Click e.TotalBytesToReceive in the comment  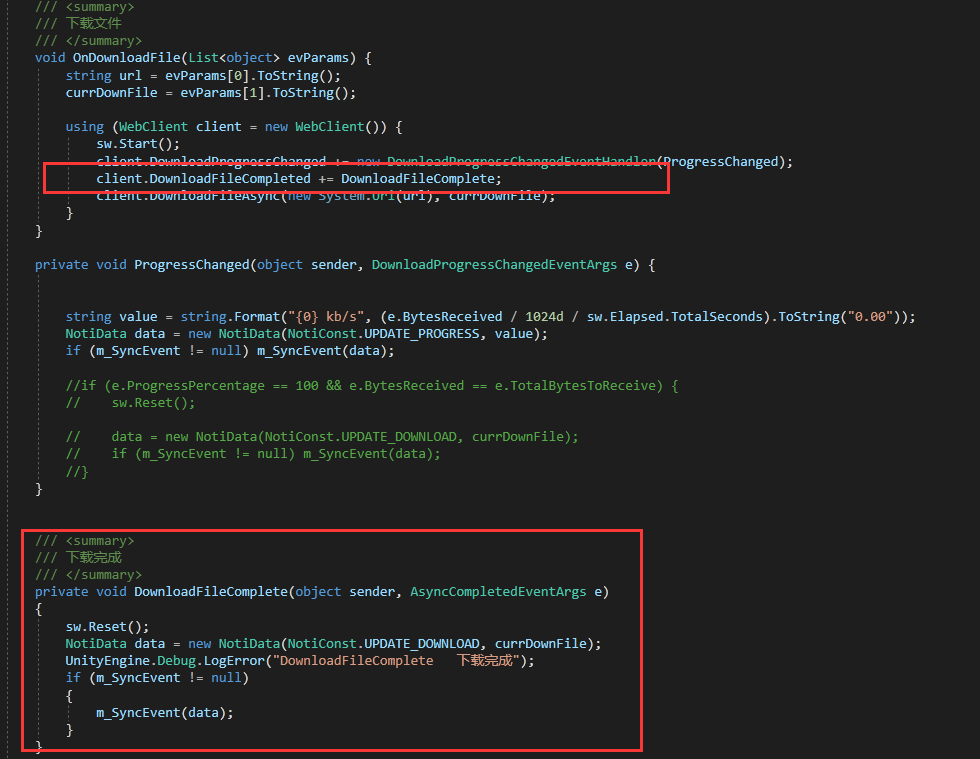(x=574, y=386)
